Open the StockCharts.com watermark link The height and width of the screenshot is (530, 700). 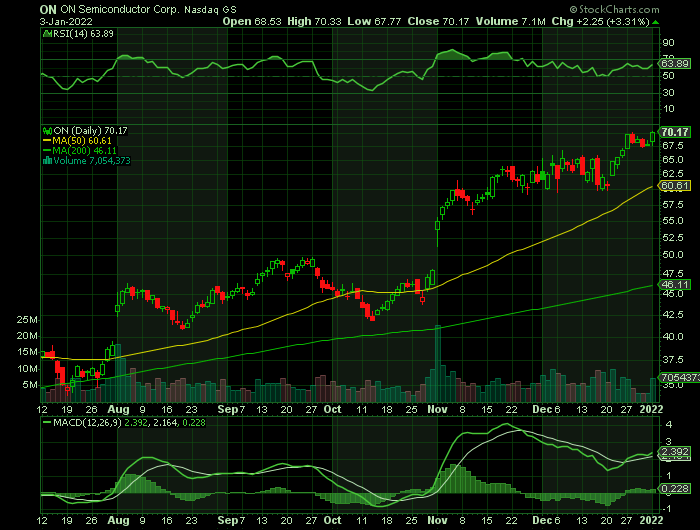point(647,8)
